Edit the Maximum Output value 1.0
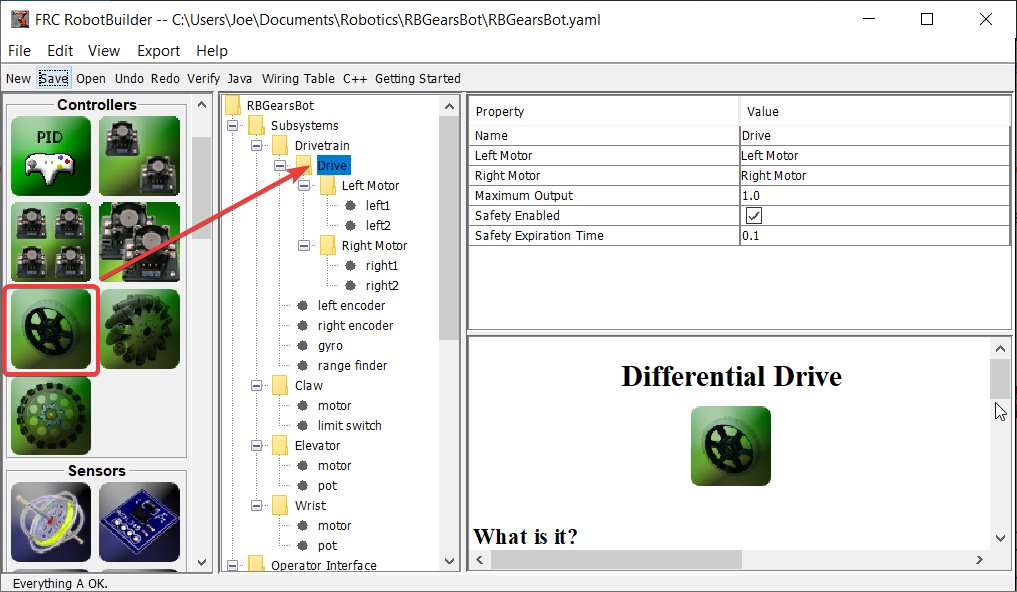 point(874,195)
